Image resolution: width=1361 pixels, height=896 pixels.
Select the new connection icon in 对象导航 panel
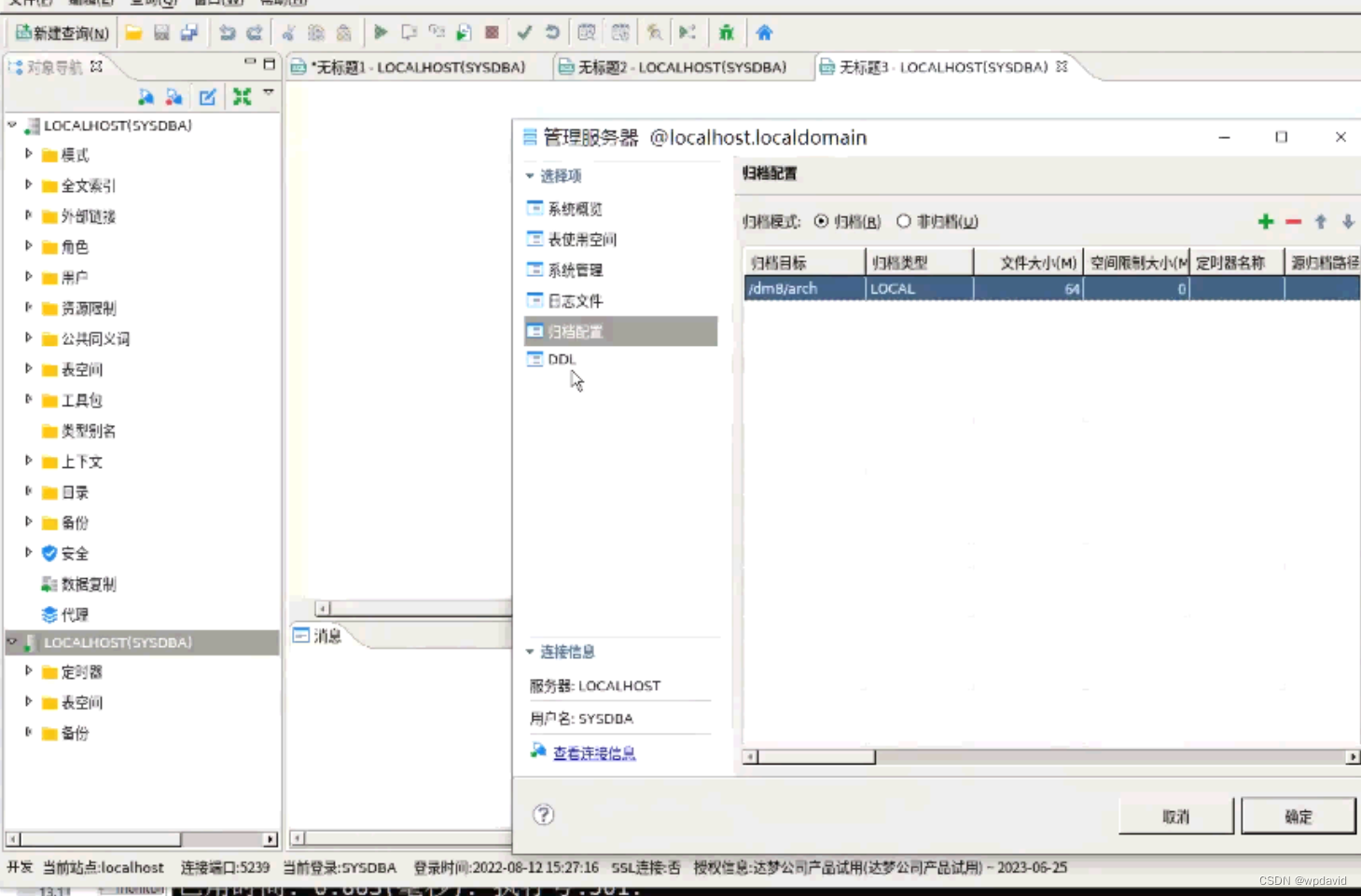(147, 96)
